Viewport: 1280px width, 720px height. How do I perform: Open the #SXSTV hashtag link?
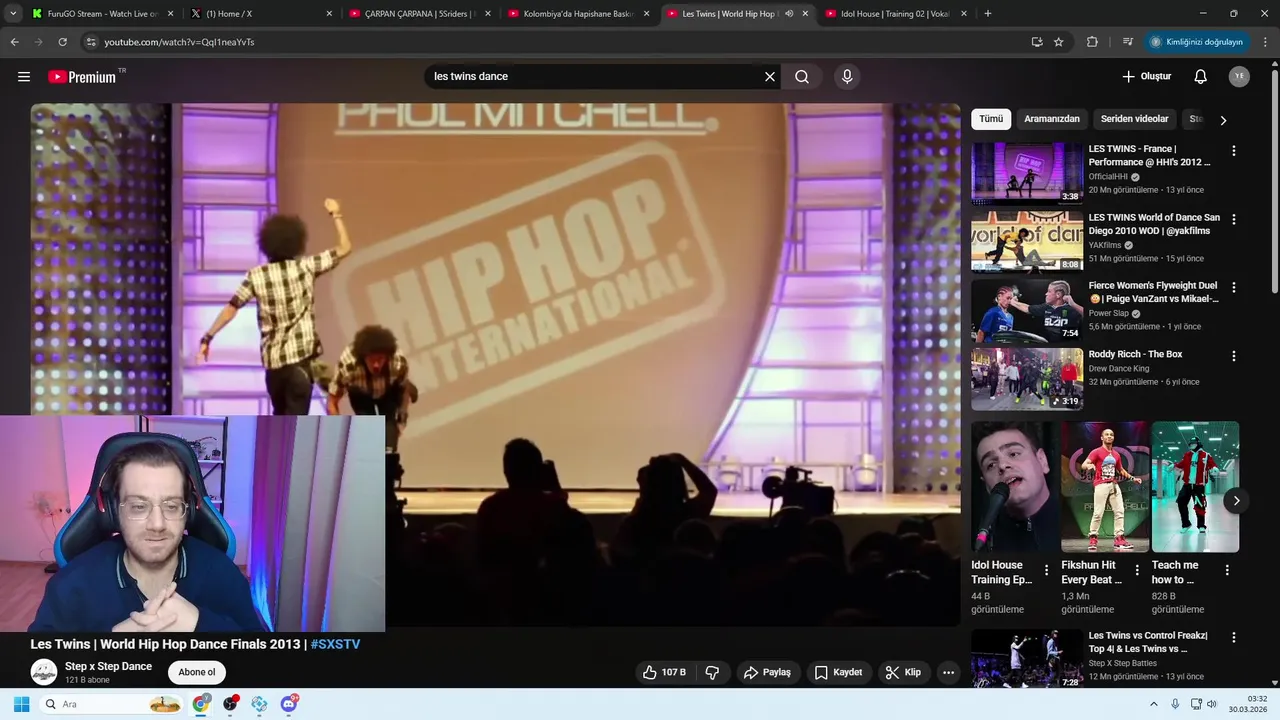pos(335,644)
